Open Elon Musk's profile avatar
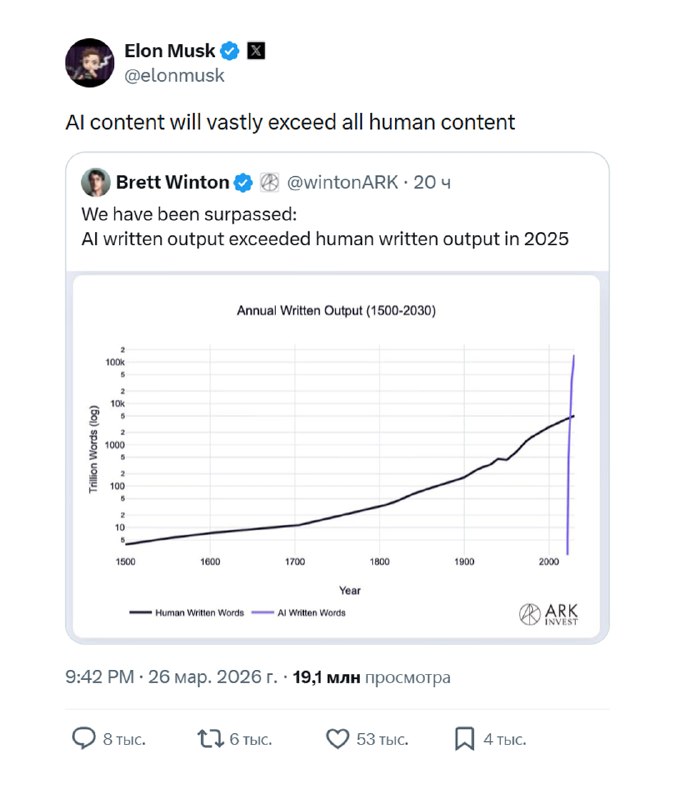The width and height of the screenshot is (675, 800). pyautogui.click(x=90, y=63)
